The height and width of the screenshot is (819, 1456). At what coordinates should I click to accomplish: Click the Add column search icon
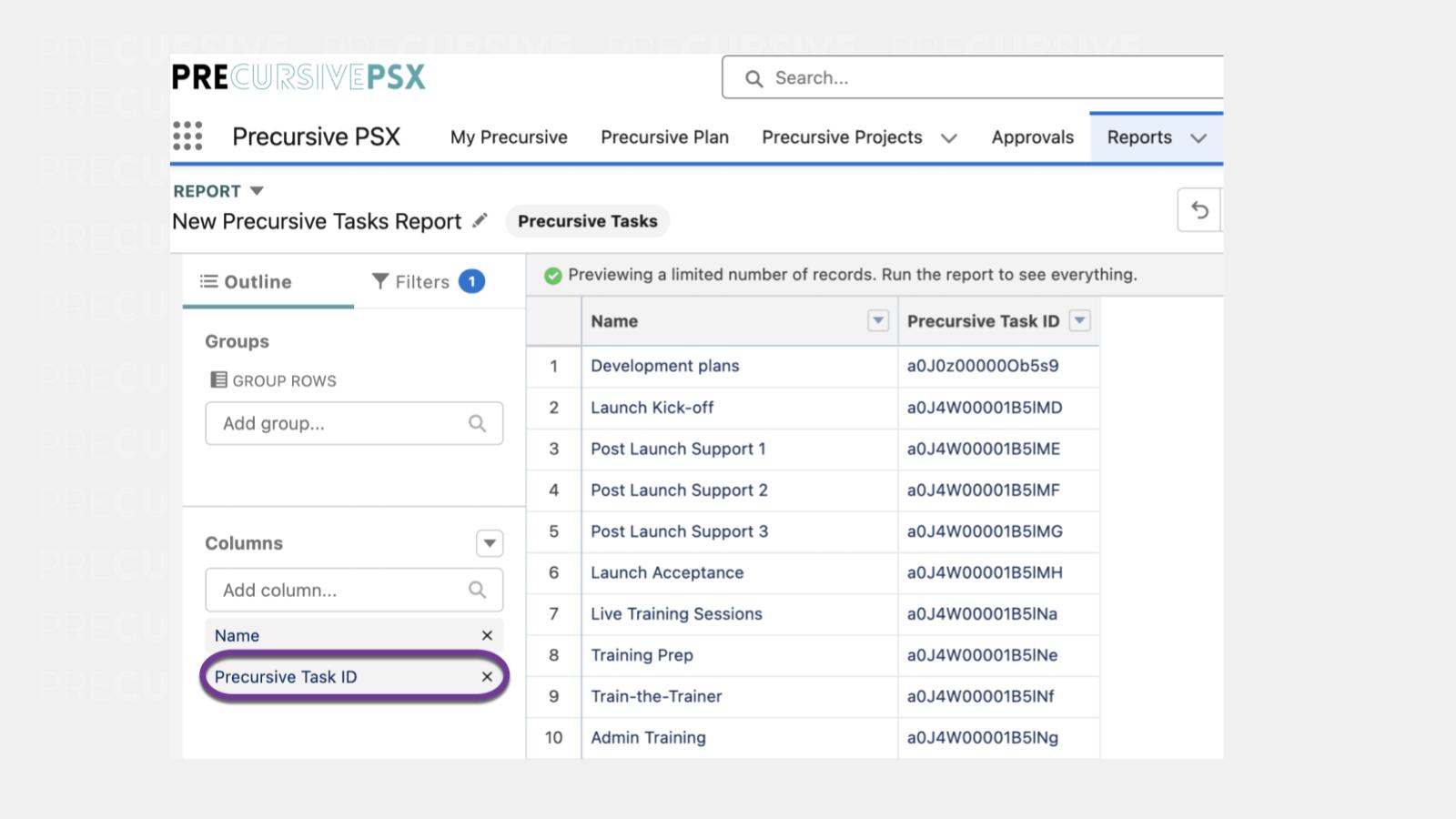[x=477, y=590]
